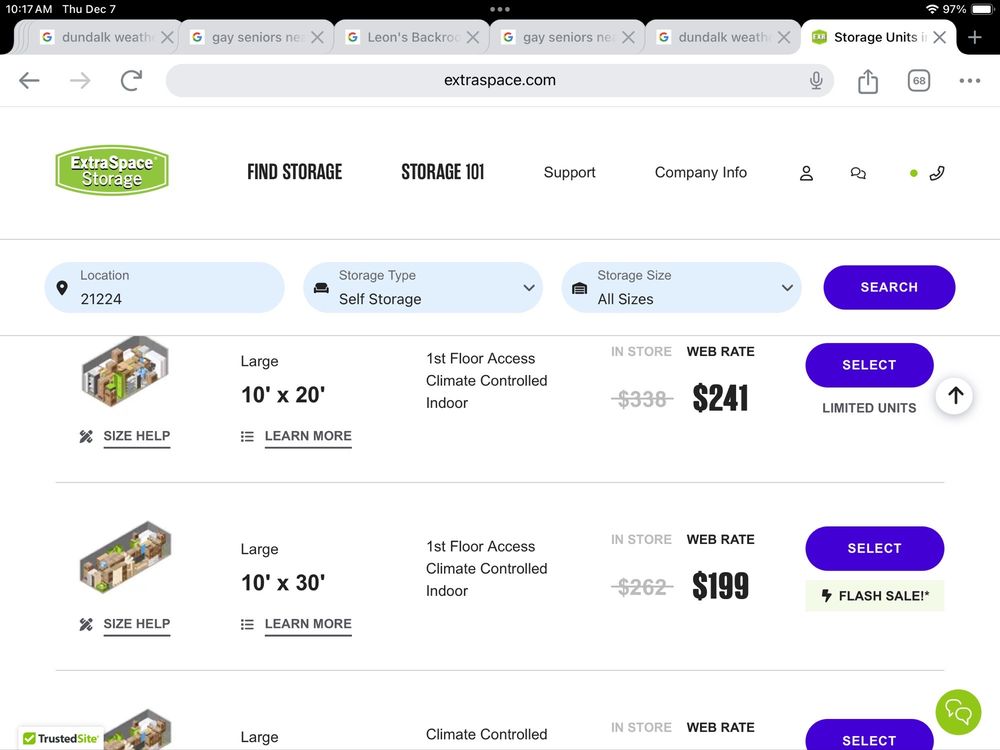Click the Extra Space Storage logo

(112, 171)
